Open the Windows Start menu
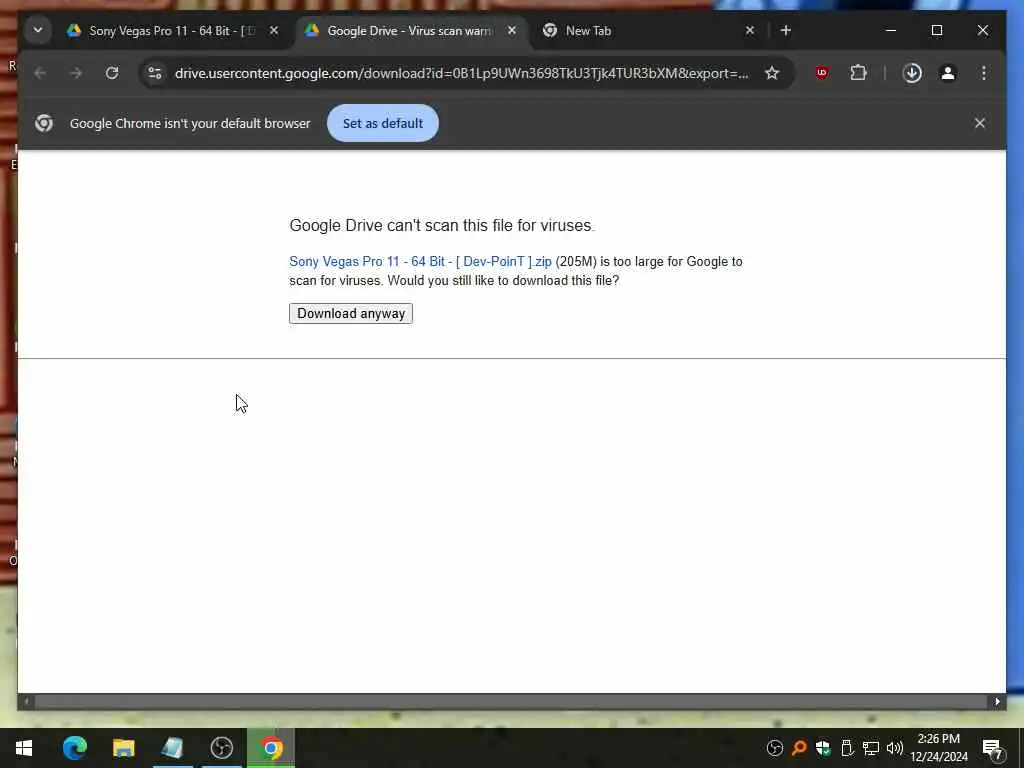This screenshot has width=1024, height=768. tap(24, 748)
